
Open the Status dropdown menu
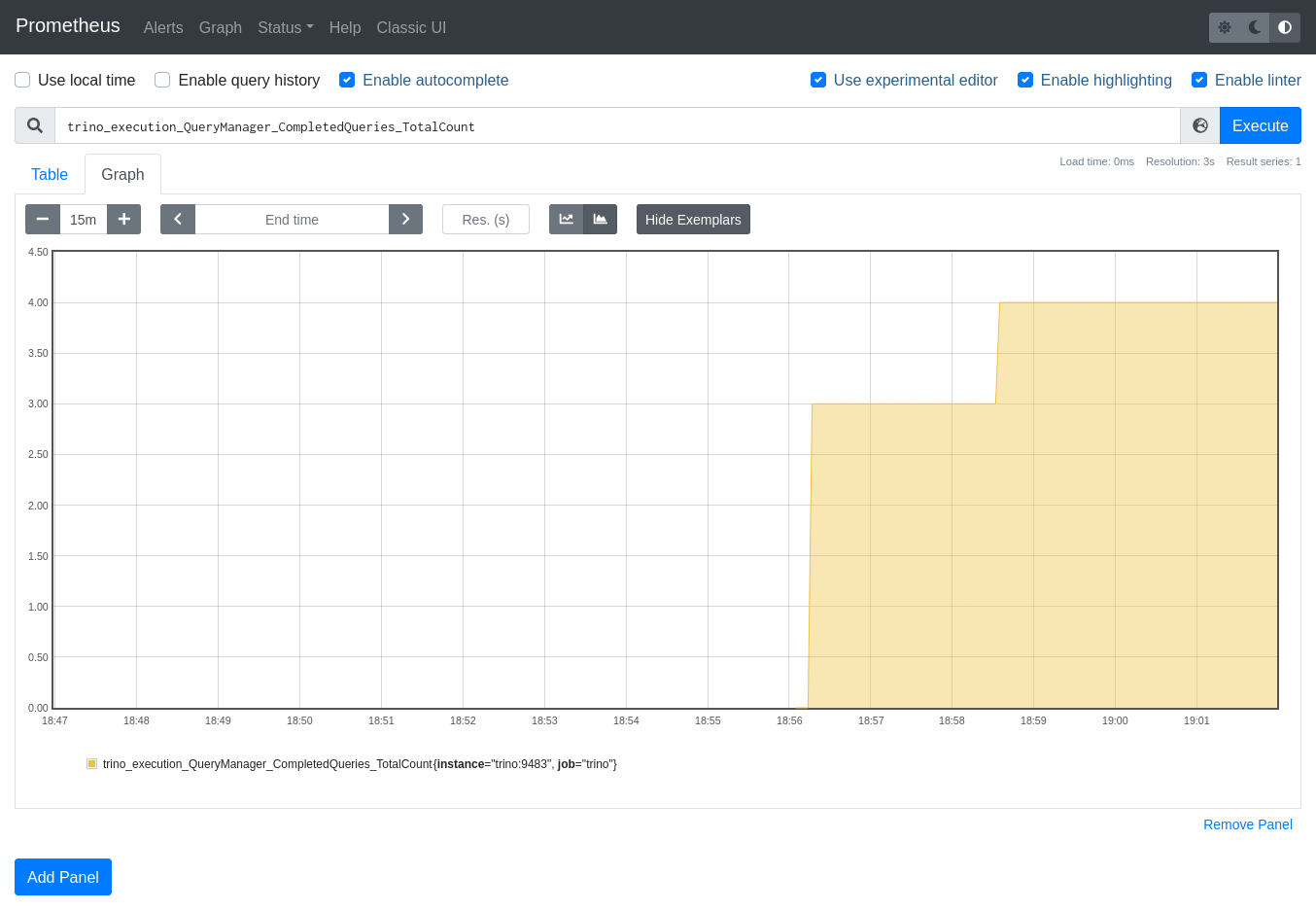click(285, 27)
